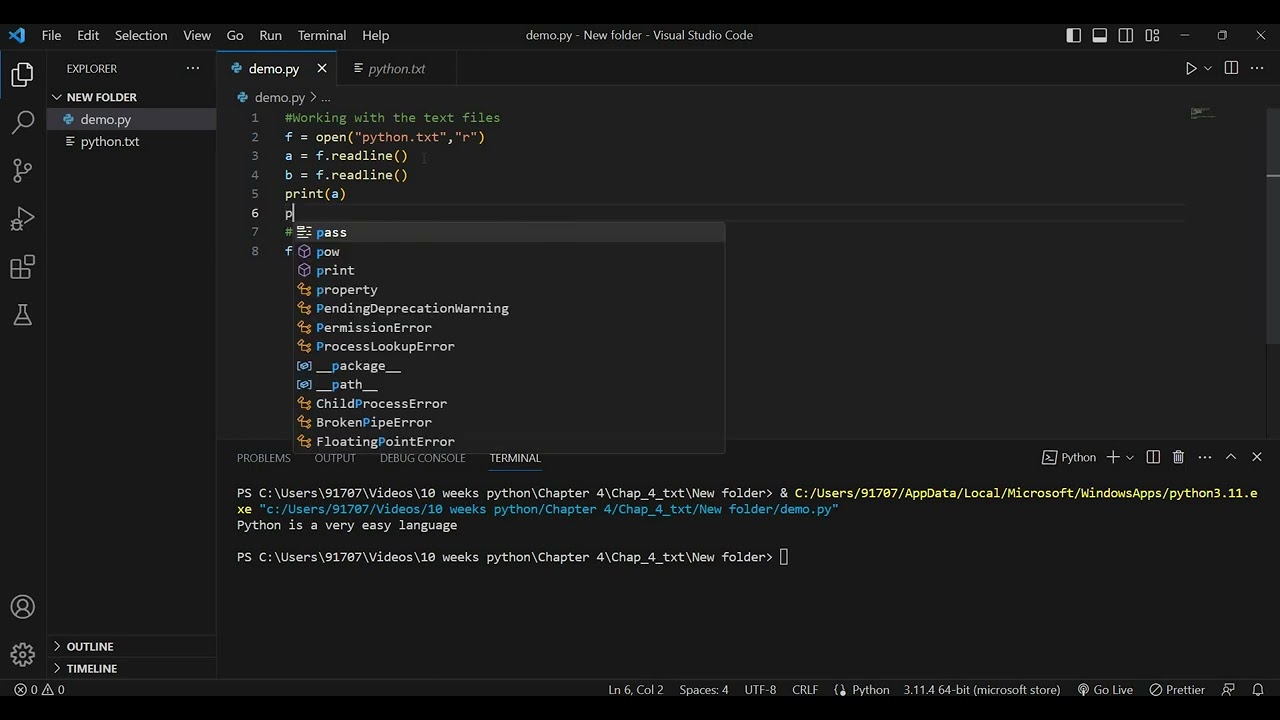Open terminal panel More Actions ellipsis
The image size is (1280, 720).
click(x=1203, y=457)
